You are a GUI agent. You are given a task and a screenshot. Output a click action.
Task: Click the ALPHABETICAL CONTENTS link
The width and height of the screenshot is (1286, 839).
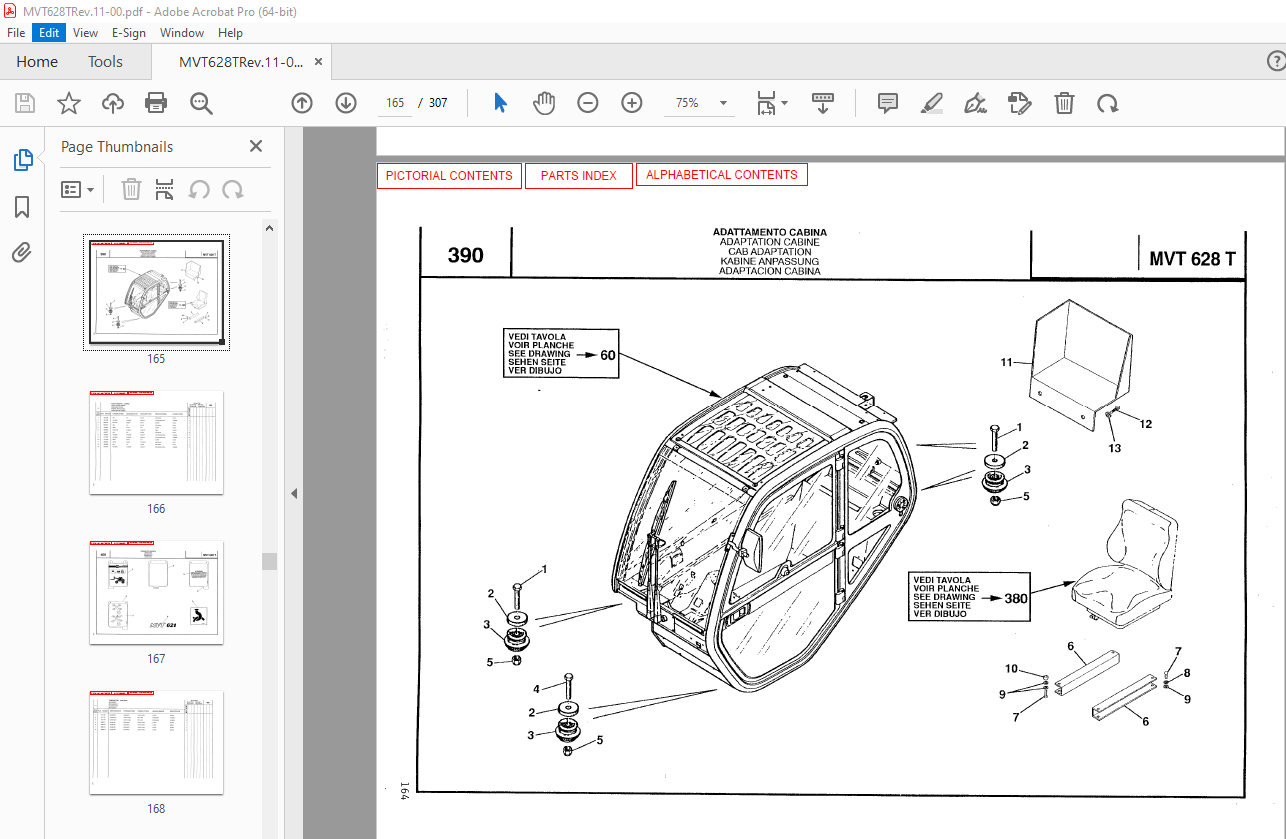coord(722,175)
